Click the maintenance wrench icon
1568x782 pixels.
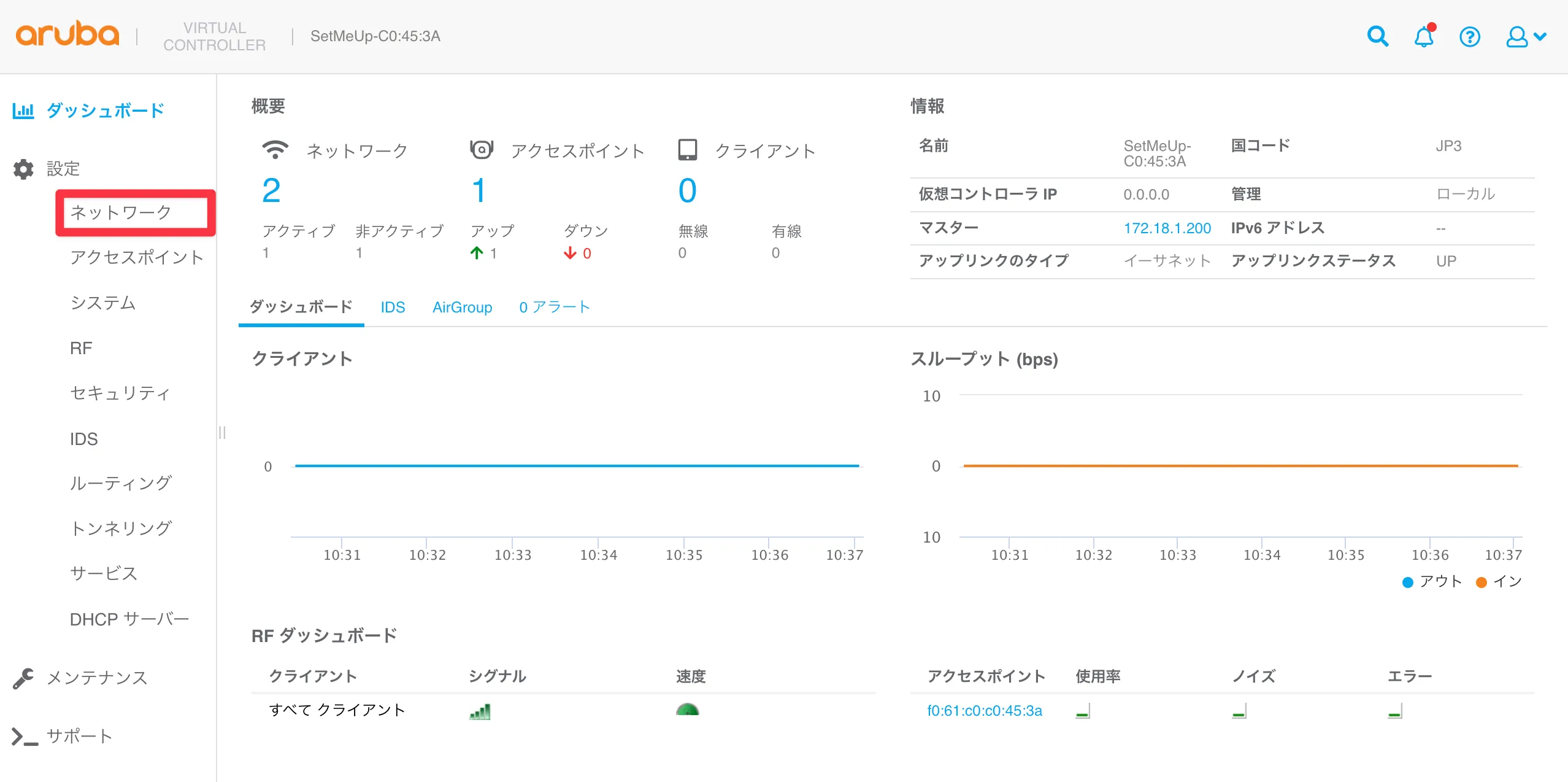23,678
